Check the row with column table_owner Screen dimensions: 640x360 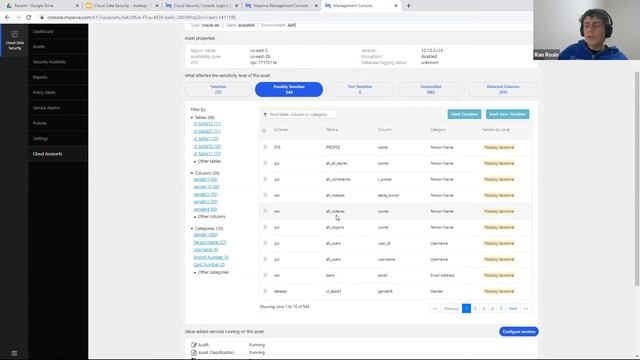(x=265, y=195)
